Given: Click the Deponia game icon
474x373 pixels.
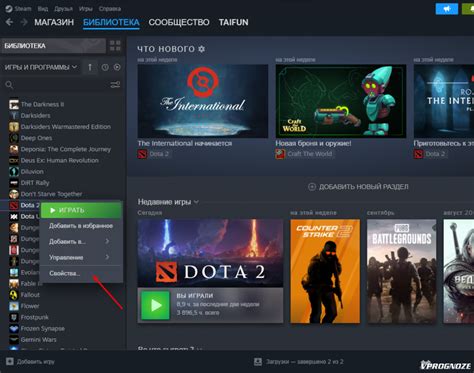Looking at the screenshot, I should pyautogui.click(x=14, y=149).
